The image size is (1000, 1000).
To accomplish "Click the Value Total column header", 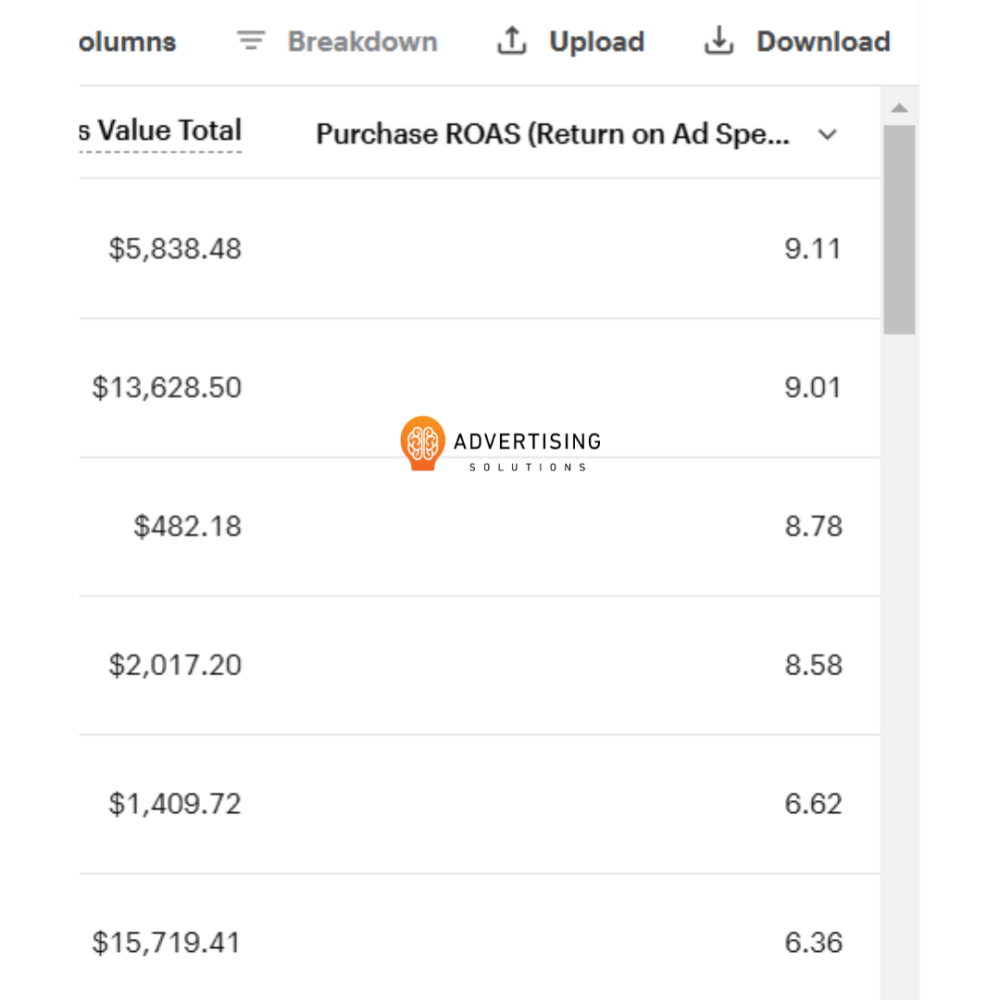I will 161,131.
